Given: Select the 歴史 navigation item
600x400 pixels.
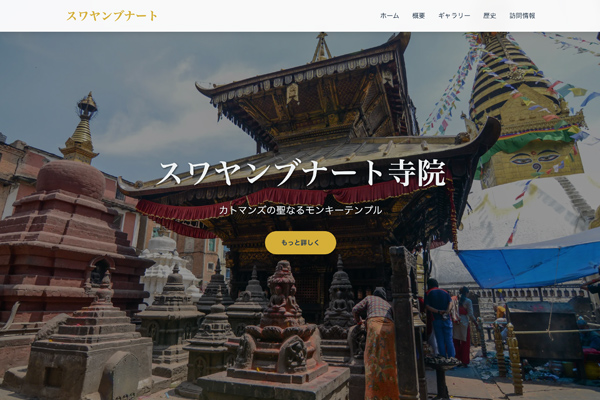Looking at the screenshot, I should 490,16.
